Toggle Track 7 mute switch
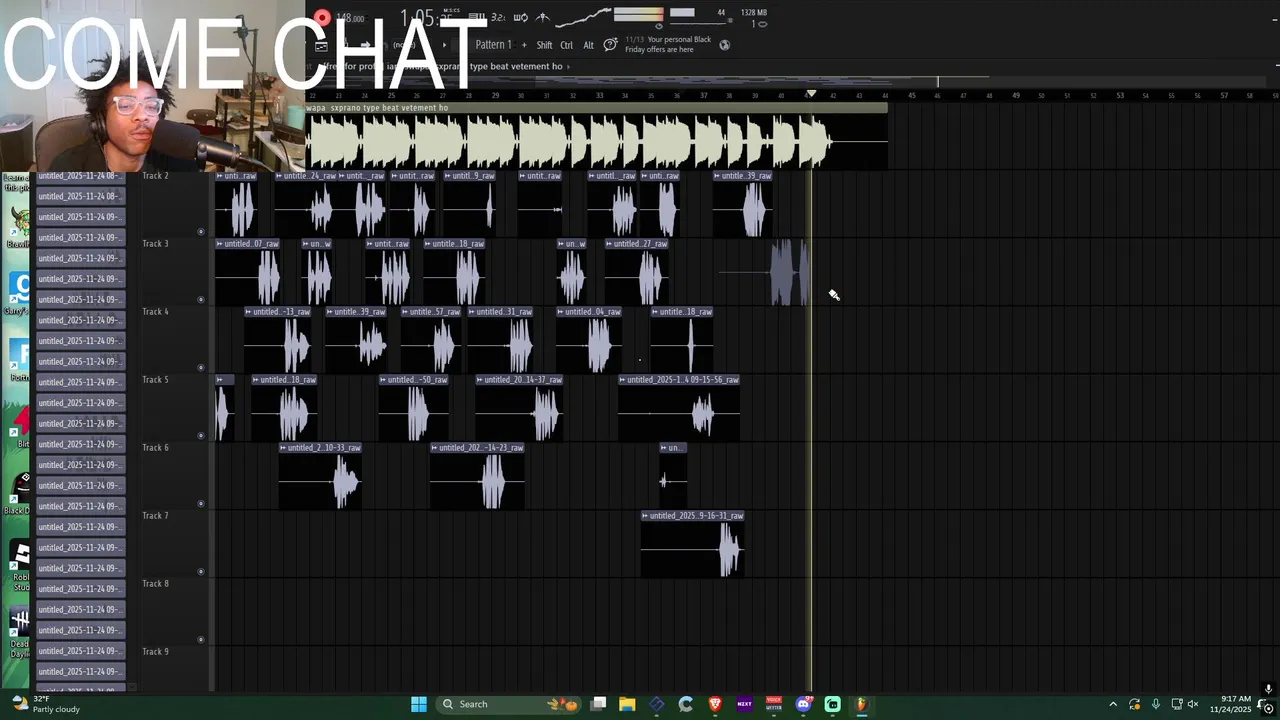Image resolution: width=1280 pixels, height=720 pixels. 201,572
